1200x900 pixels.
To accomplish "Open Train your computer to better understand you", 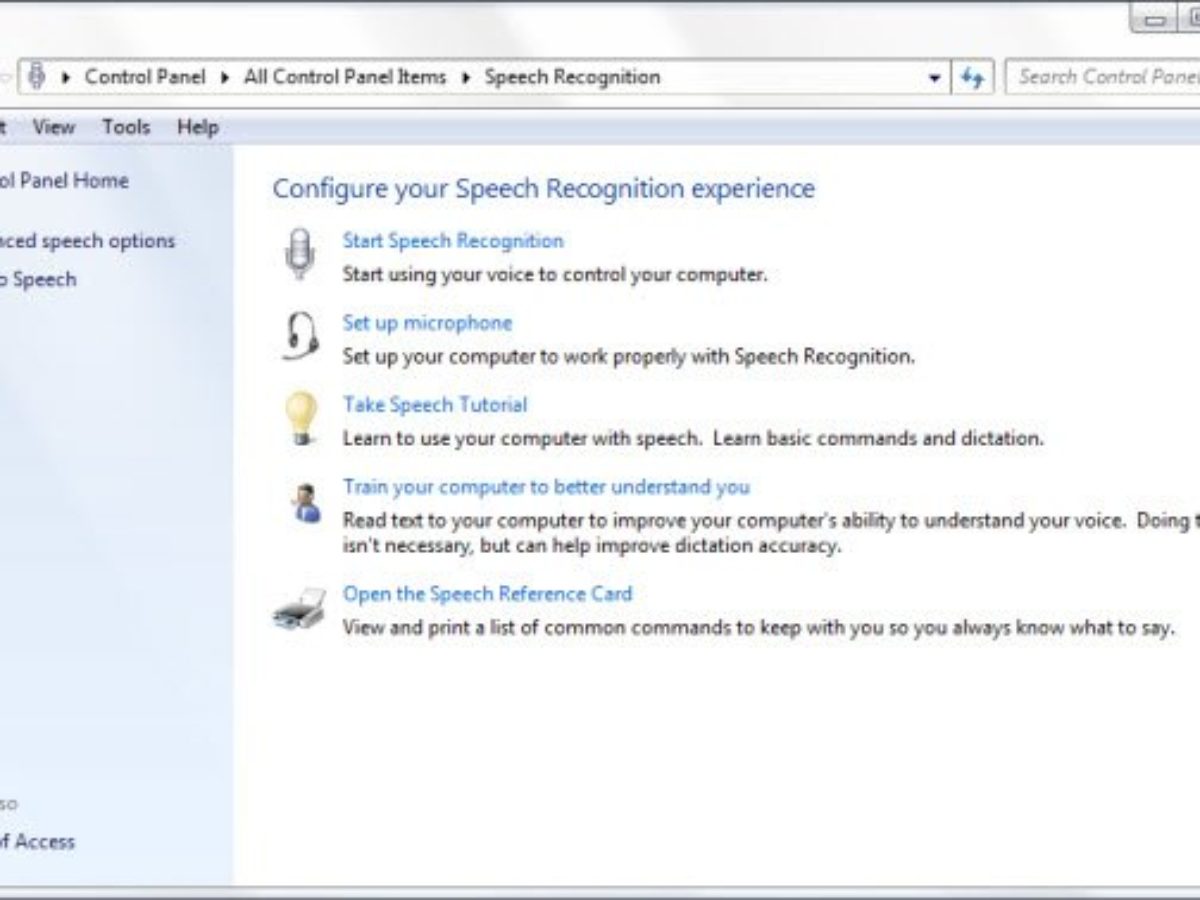I will tap(546, 486).
